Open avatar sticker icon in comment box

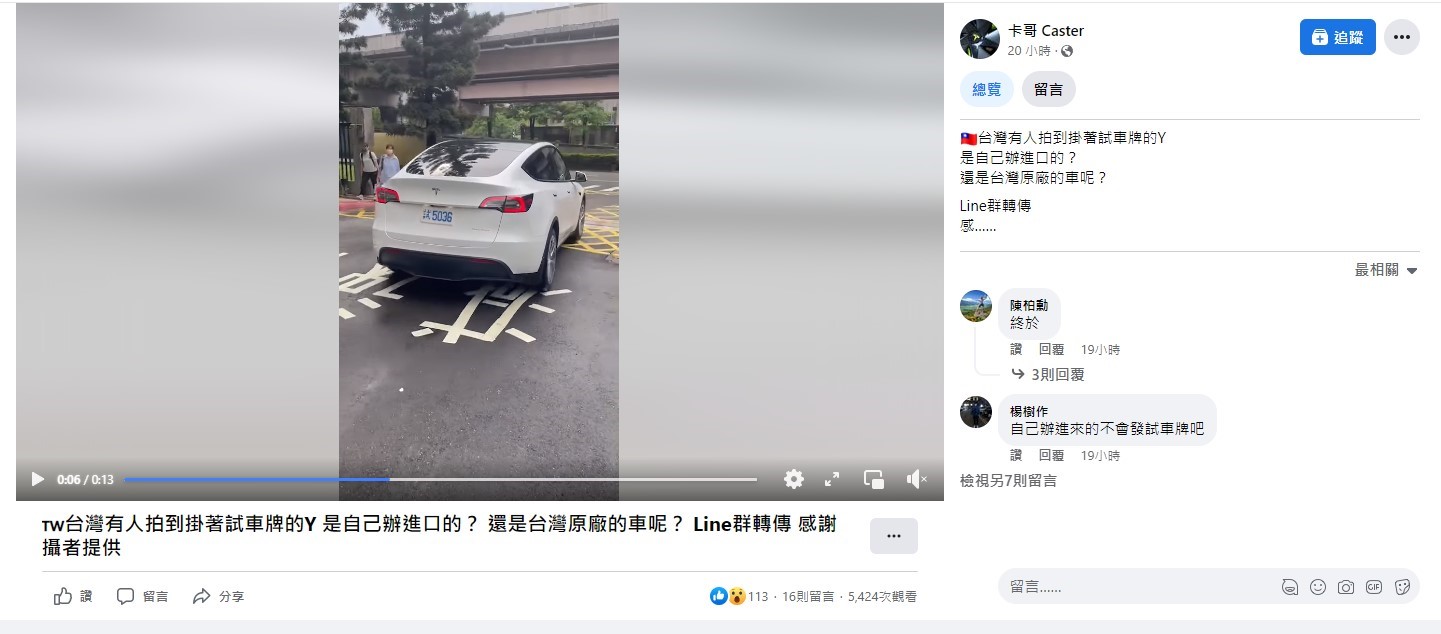(1290, 587)
